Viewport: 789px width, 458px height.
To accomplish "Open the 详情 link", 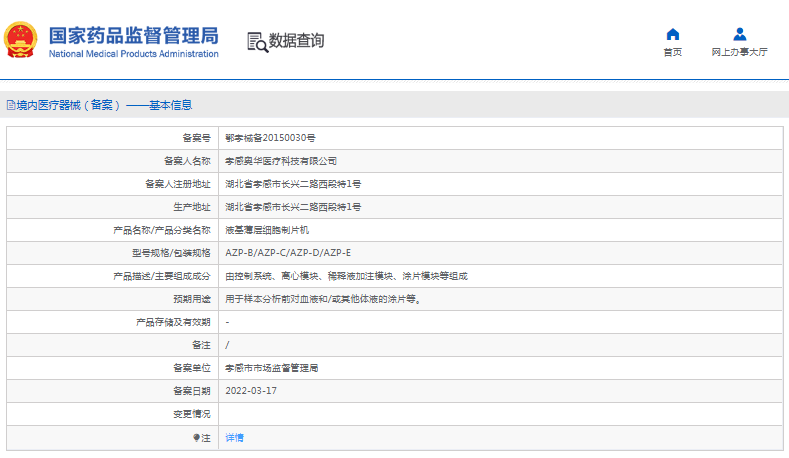I will 234,438.
